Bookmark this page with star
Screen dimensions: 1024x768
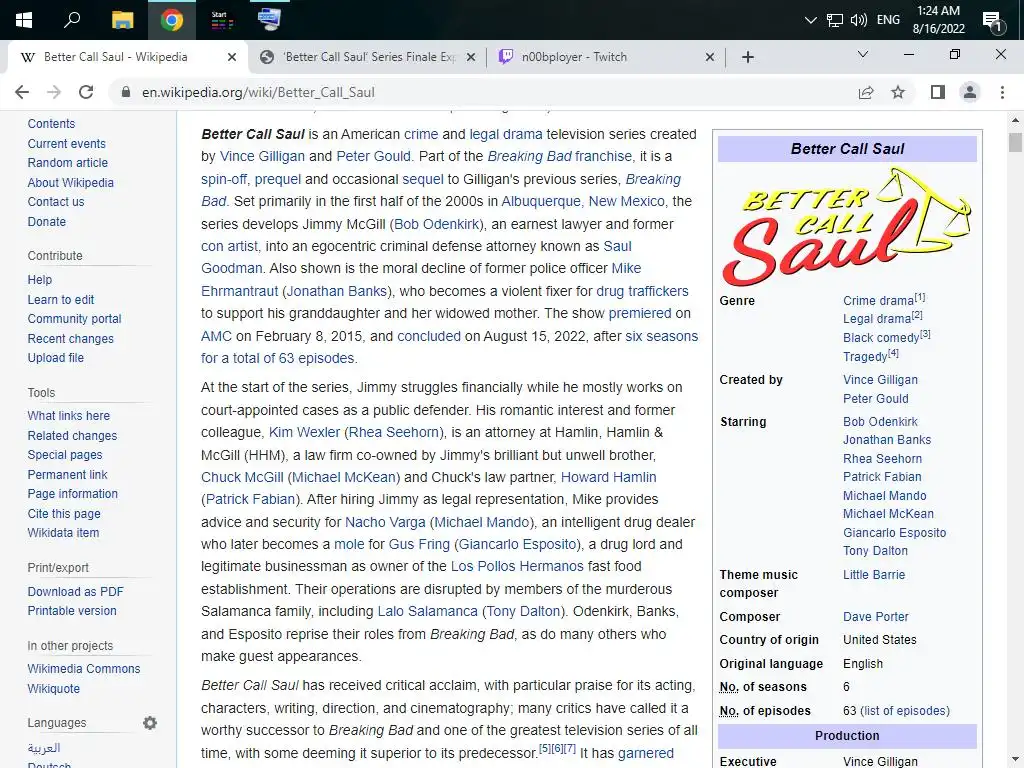pos(898,92)
